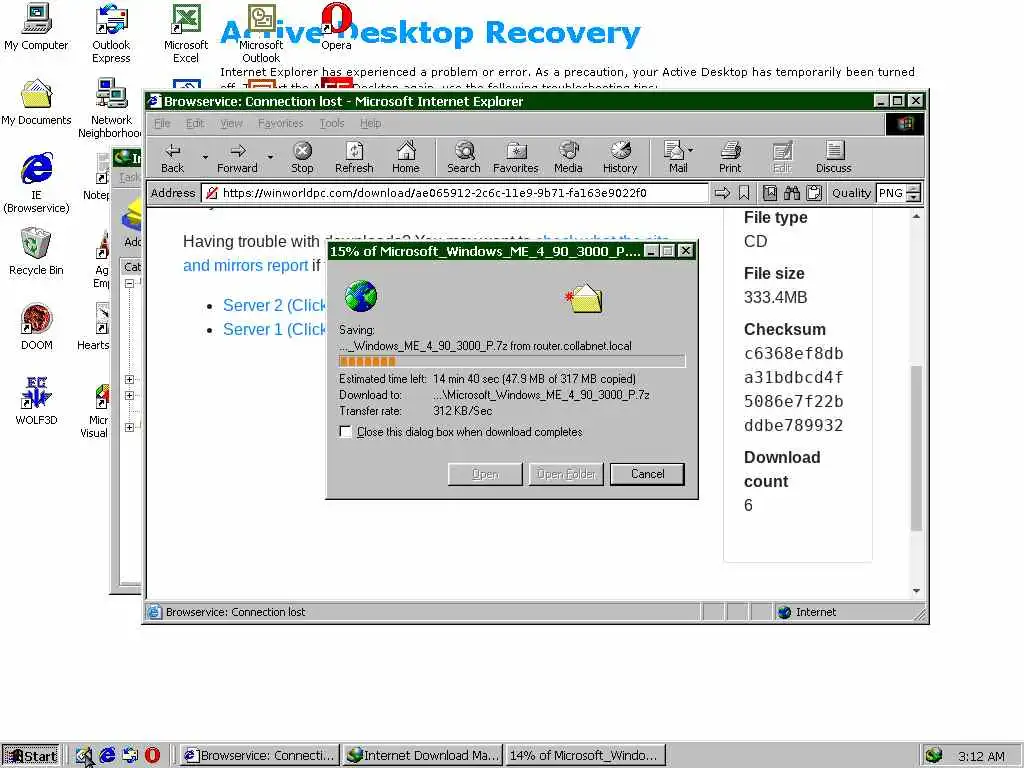Screen dimensions: 1024x768
Task: Open the View menu
Action: point(231,123)
